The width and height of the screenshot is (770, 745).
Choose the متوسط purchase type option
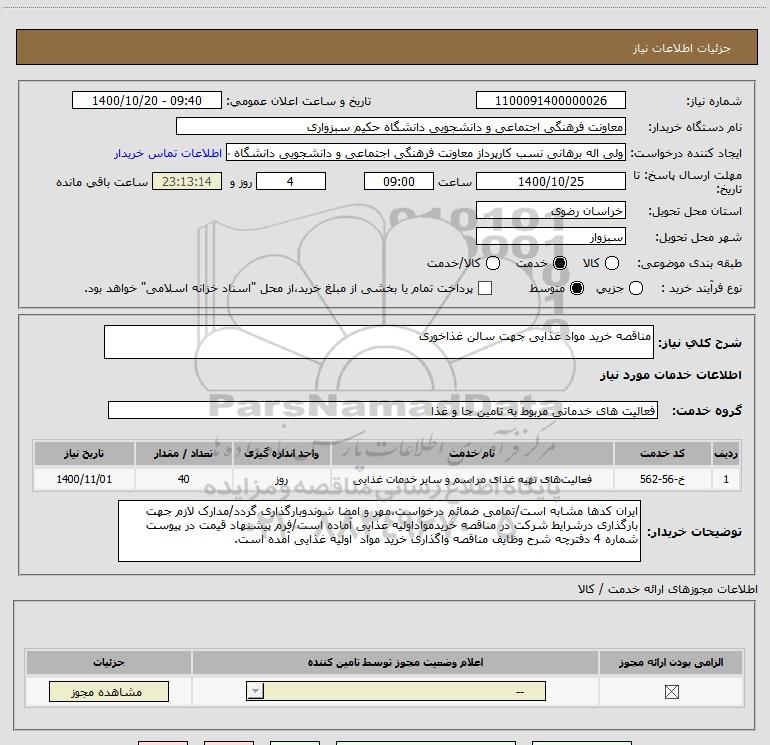(577, 288)
